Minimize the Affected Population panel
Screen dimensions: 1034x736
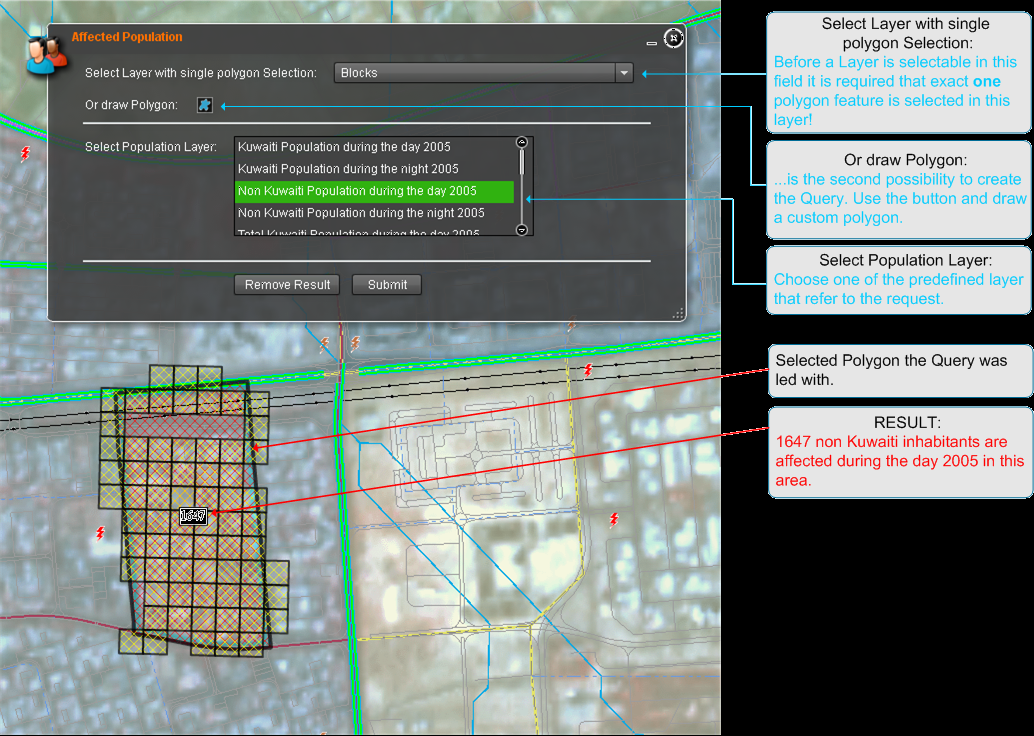pyautogui.click(x=652, y=43)
